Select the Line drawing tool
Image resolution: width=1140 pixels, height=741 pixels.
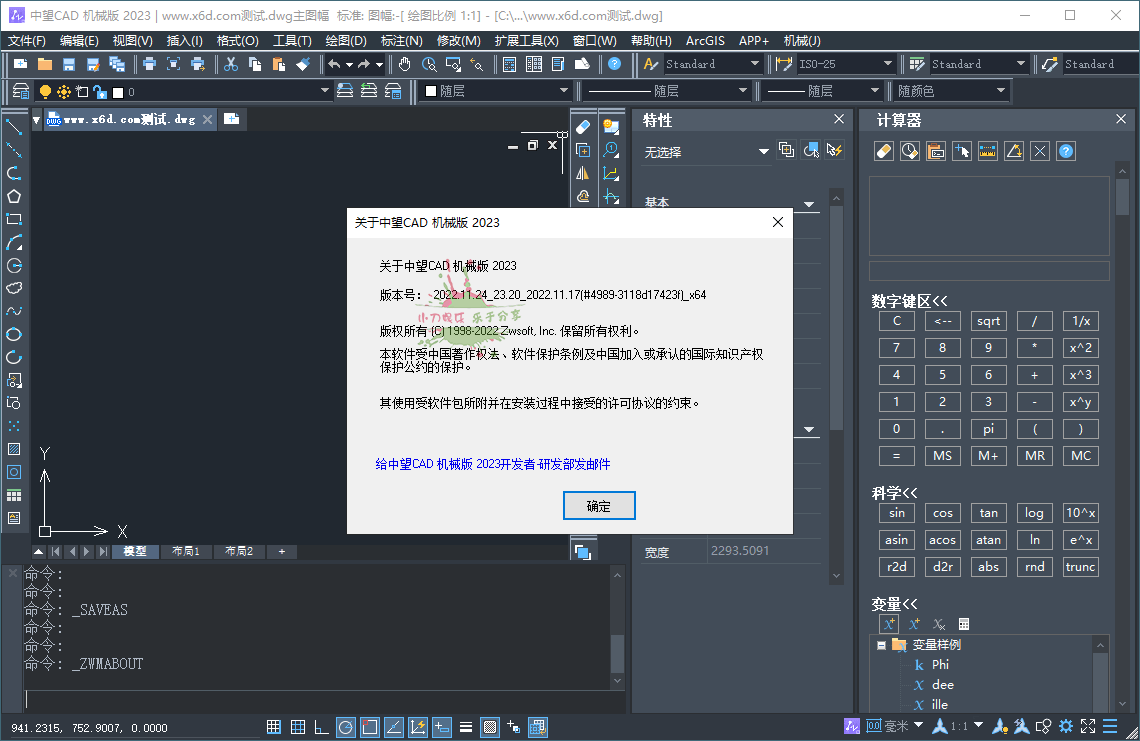click(14, 127)
